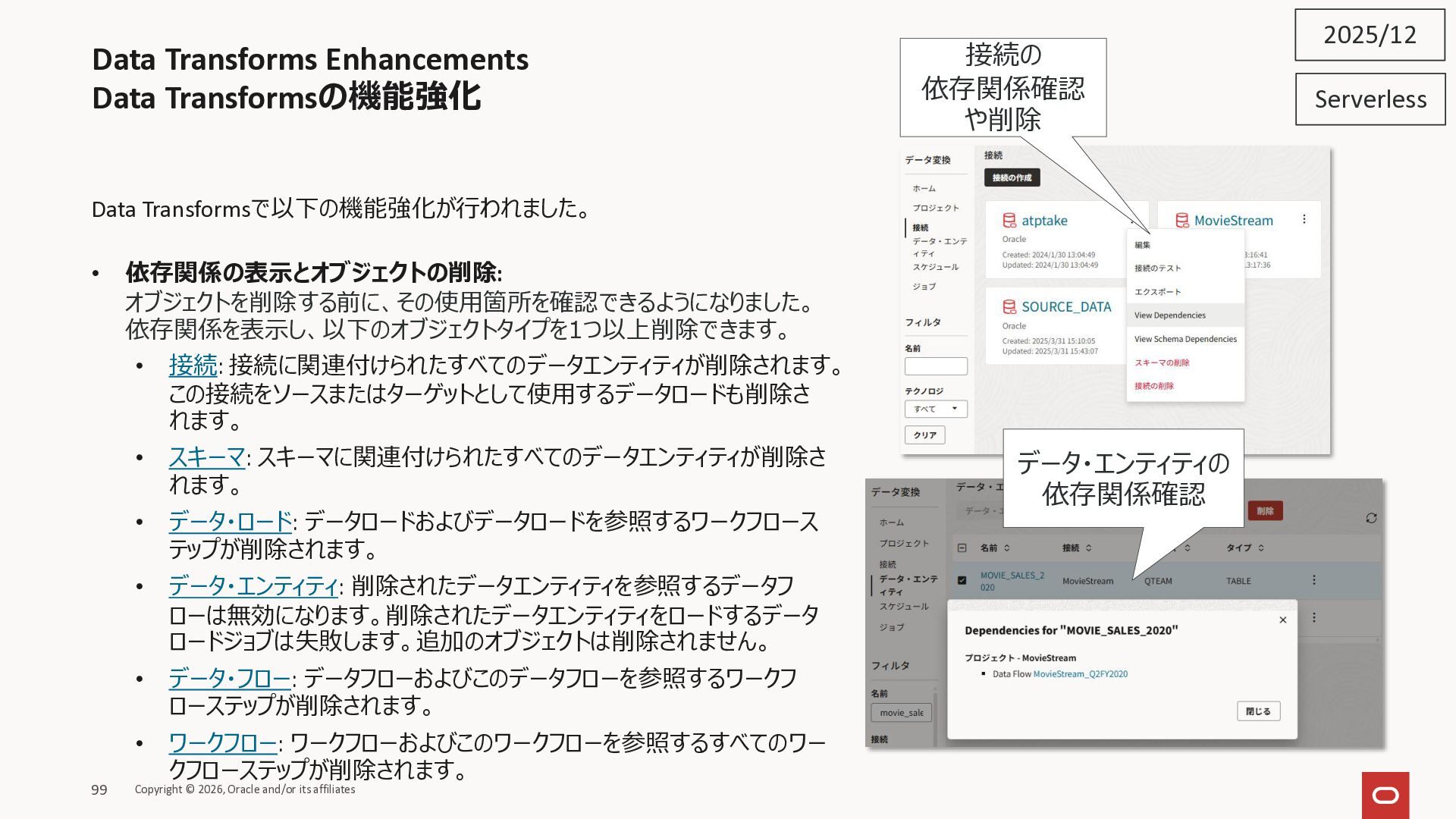
Task: Open the テクノロジ dropdown showing すべて
Action: click(x=936, y=409)
